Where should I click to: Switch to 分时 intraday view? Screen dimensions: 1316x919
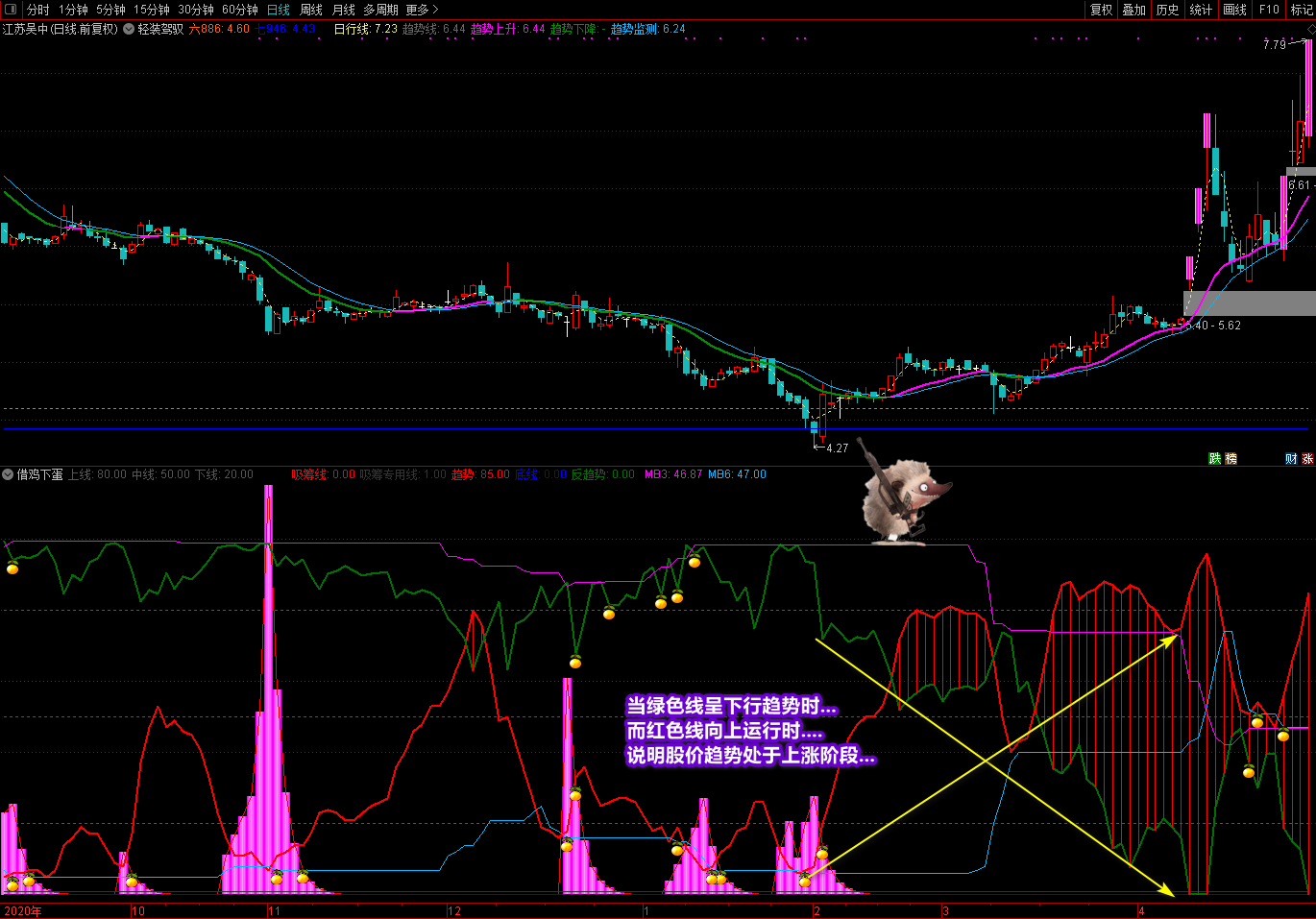38,10
